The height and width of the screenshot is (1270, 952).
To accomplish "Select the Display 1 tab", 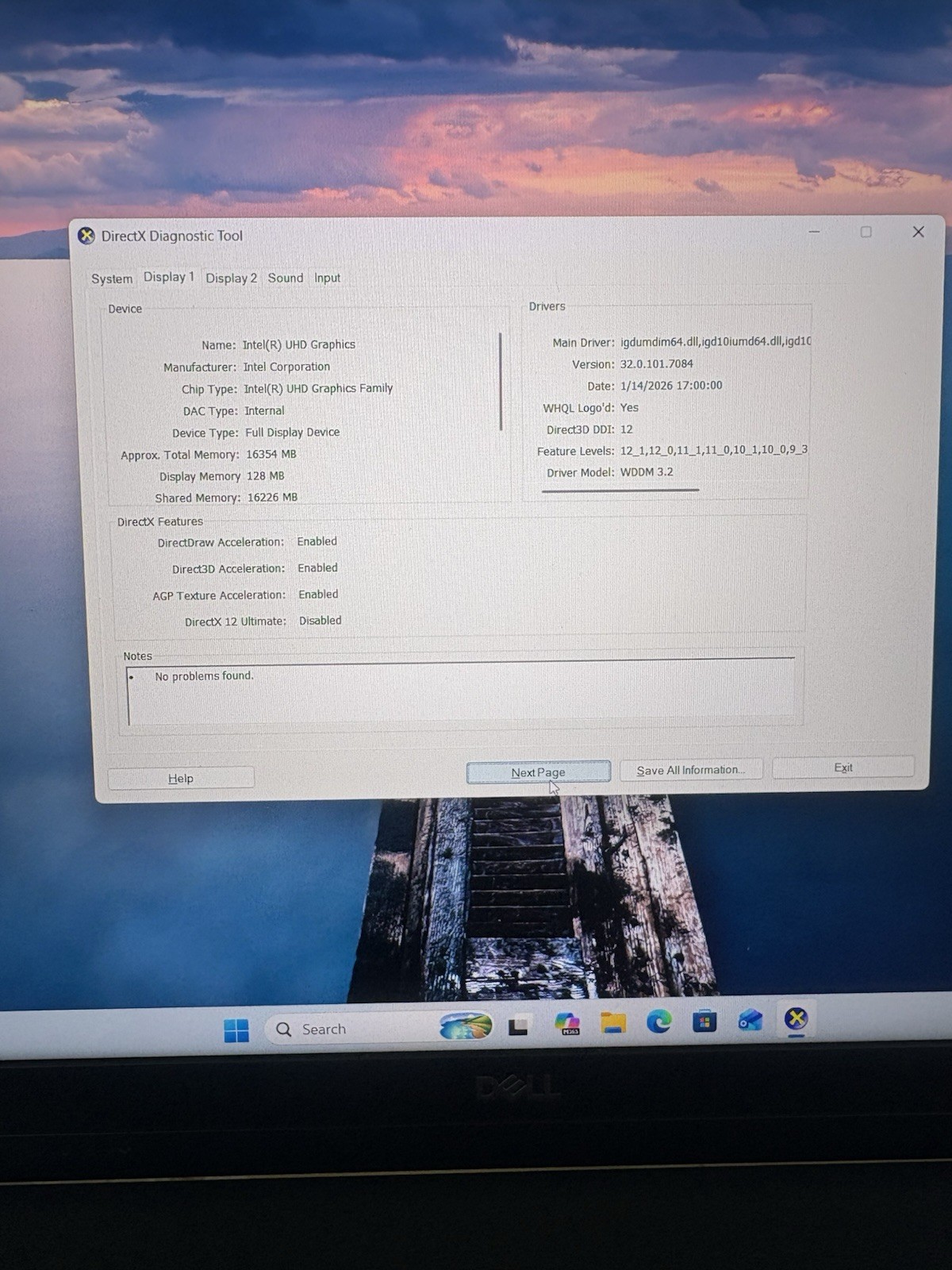I will pyautogui.click(x=168, y=277).
